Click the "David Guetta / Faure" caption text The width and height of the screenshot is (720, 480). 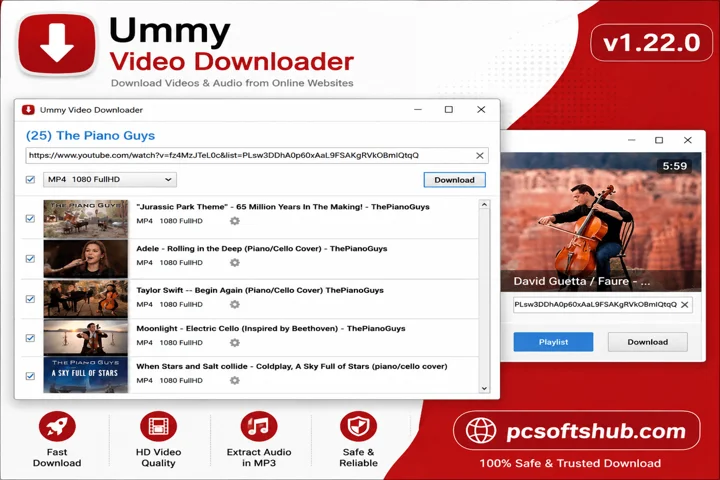pos(582,281)
